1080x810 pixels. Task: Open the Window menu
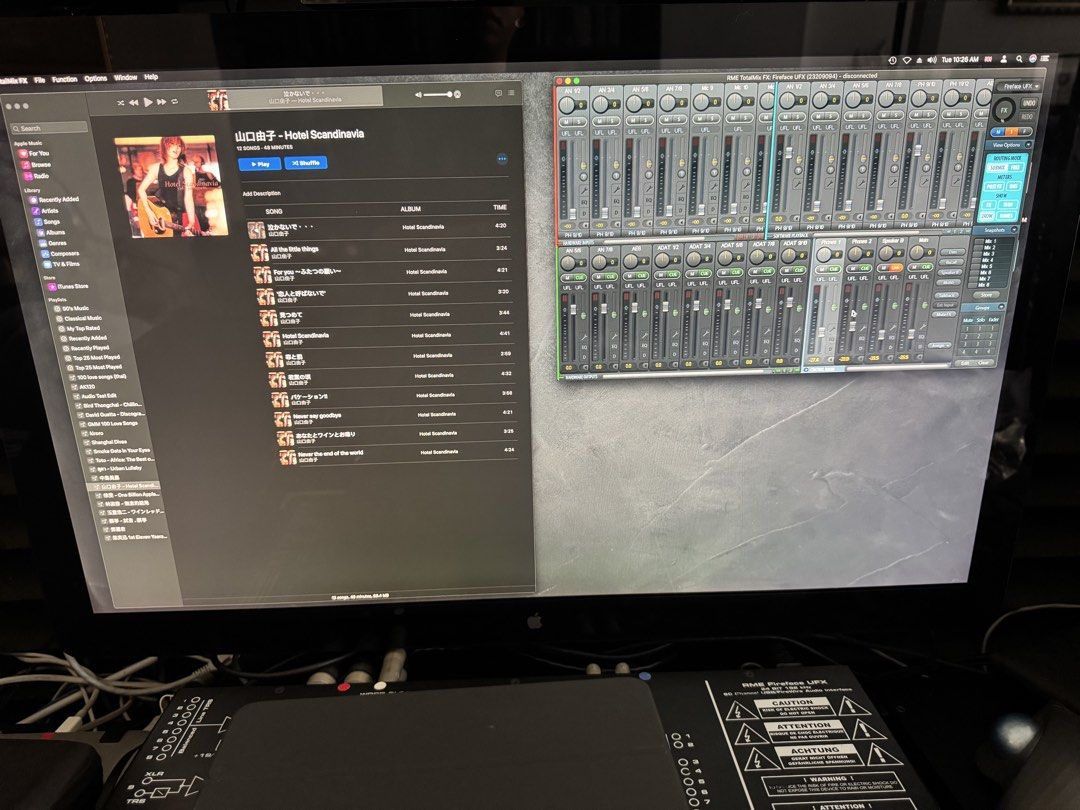click(x=125, y=78)
